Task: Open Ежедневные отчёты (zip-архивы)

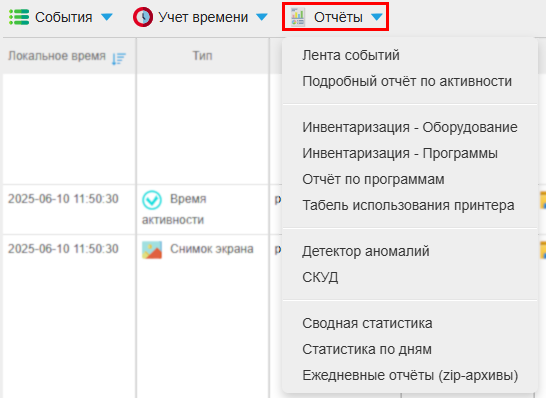Action: 410,375
